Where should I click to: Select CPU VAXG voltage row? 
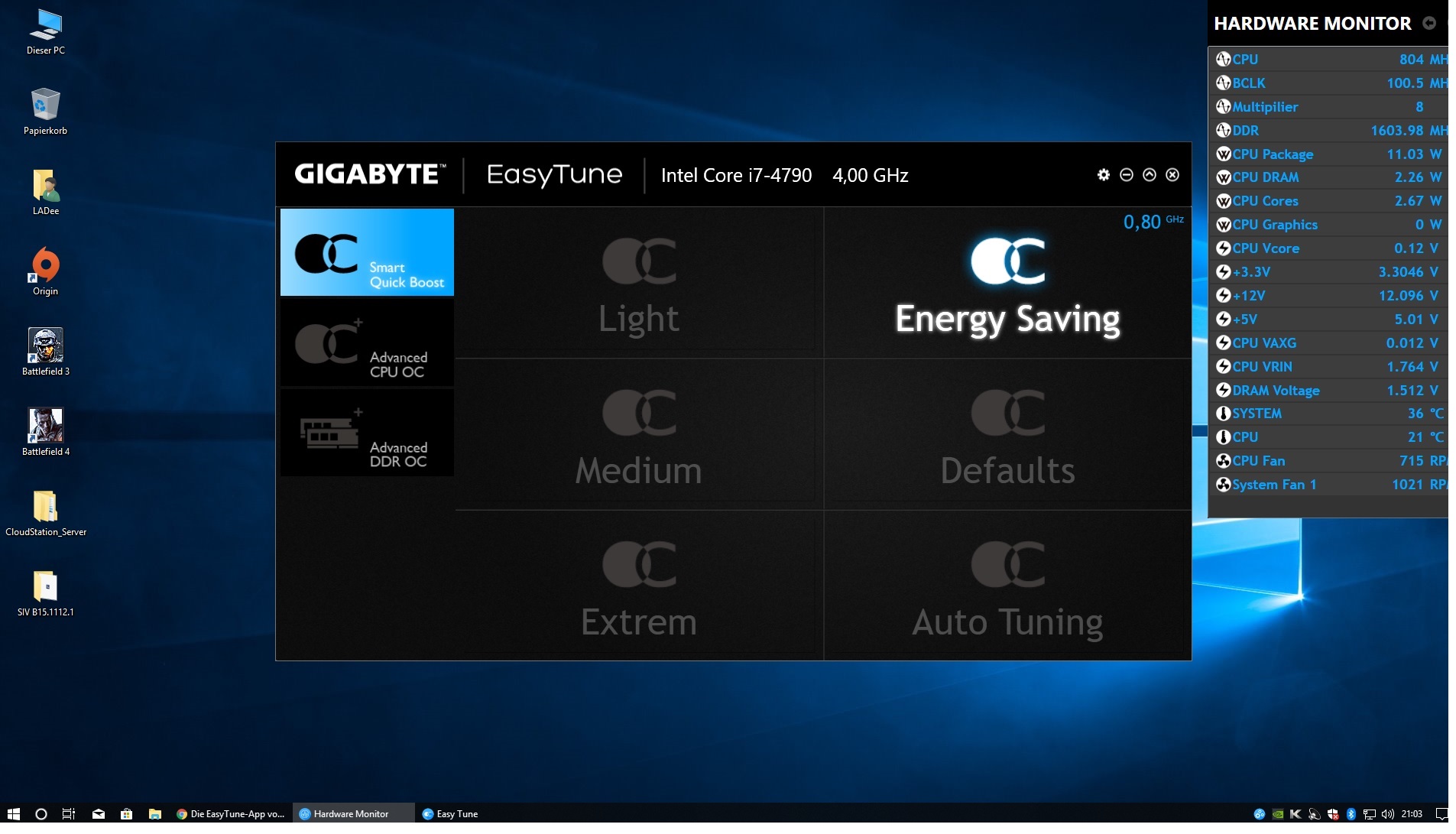[x=1330, y=343]
